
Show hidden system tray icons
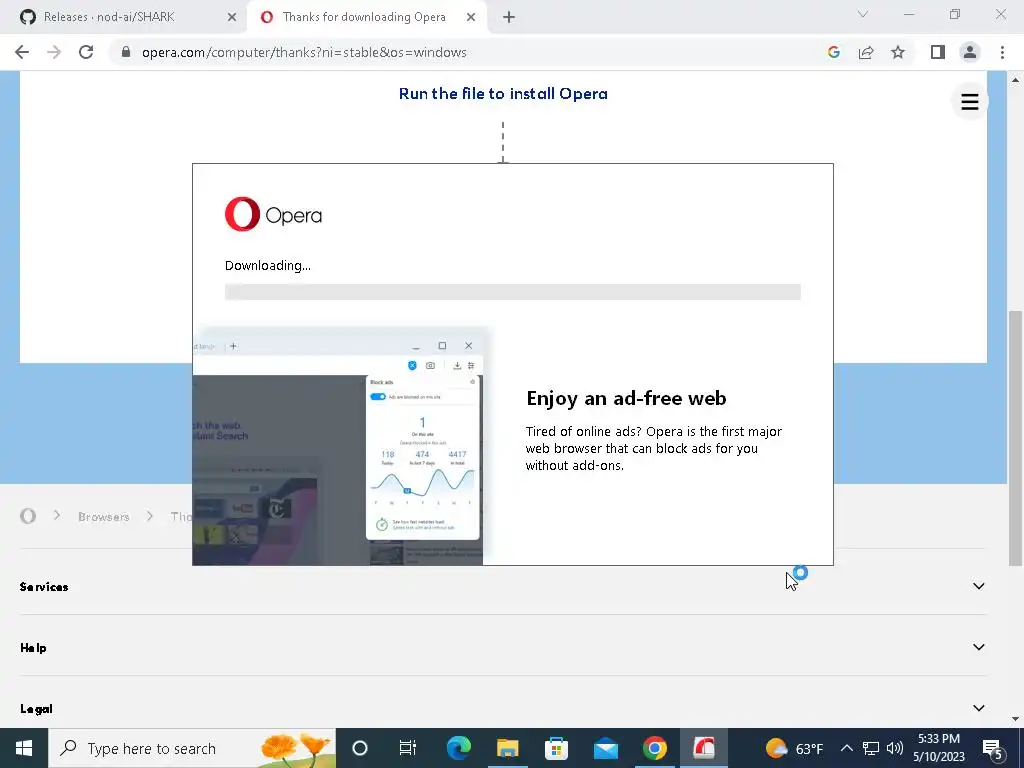pyautogui.click(x=846, y=748)
